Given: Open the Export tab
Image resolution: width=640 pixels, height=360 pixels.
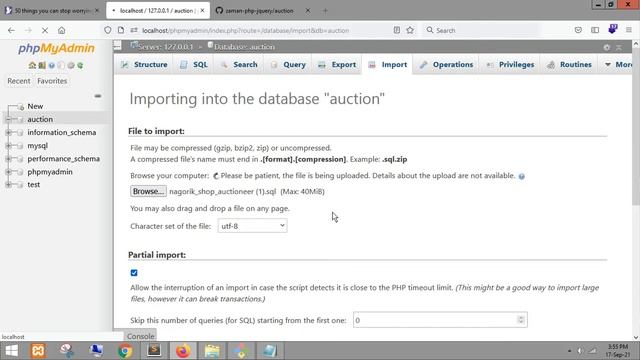Looking at the screenshot, I should 337,64.
